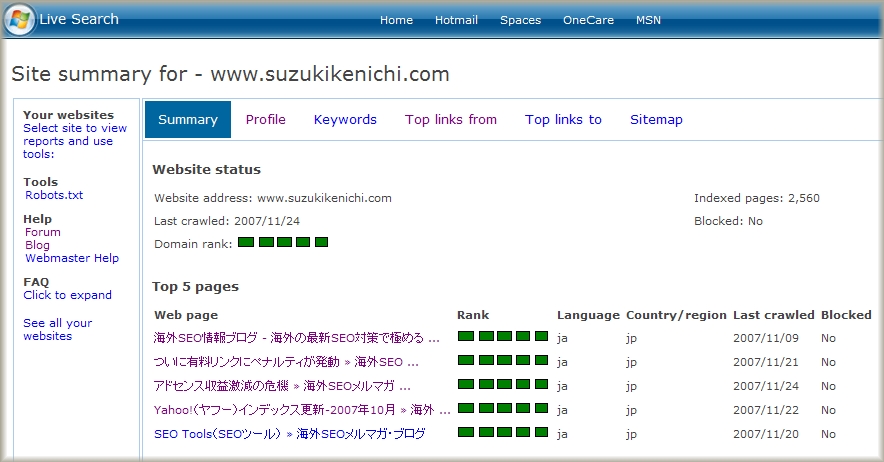
Task: Click the Country/region column header
Action: click(x=676, y=315)
